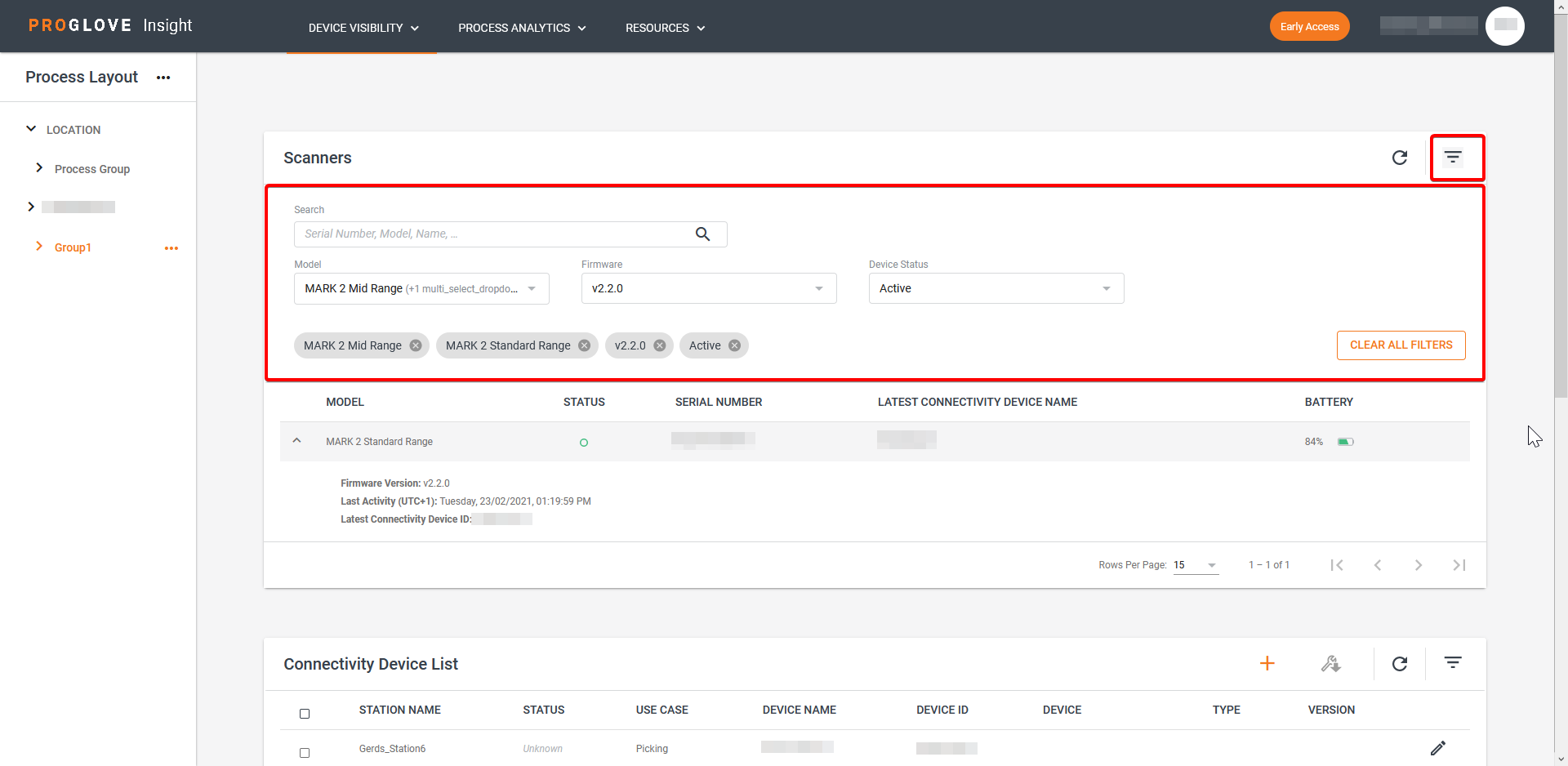Open the Firmware filter dropdown

pyautogui.click(x=709, y=288)
